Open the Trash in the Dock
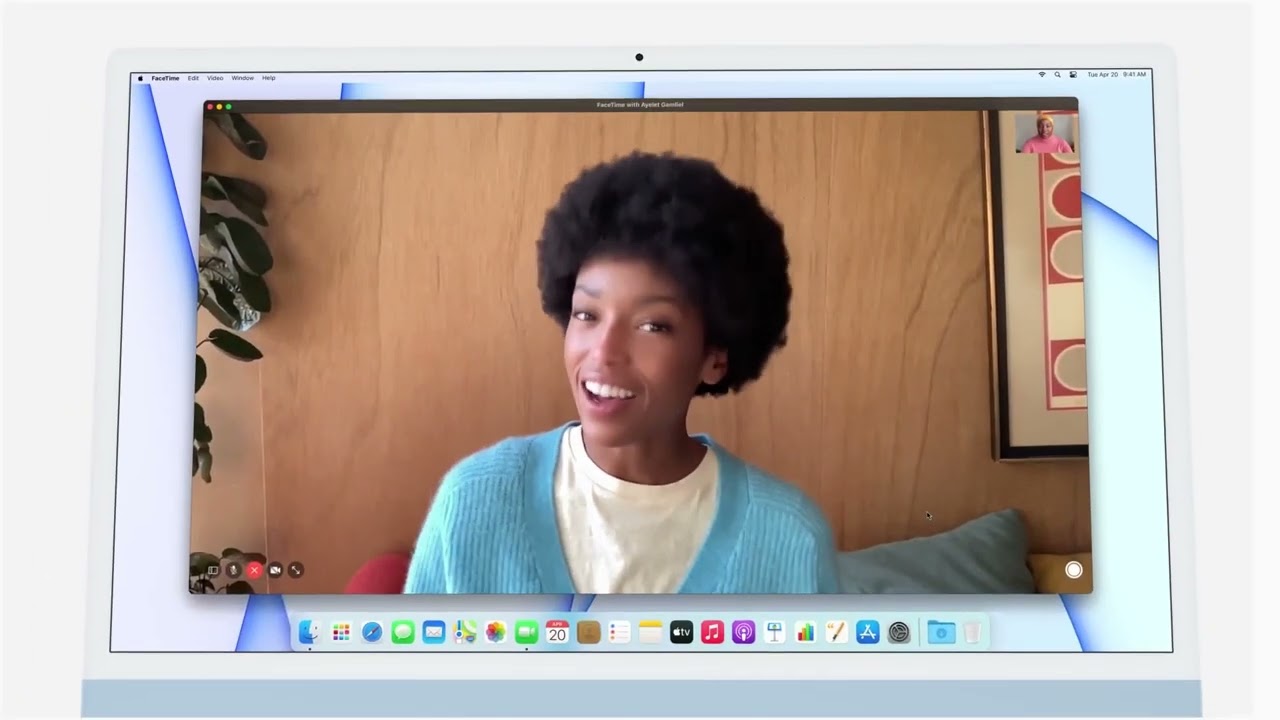1280x720 pixels. coord(972,632)
